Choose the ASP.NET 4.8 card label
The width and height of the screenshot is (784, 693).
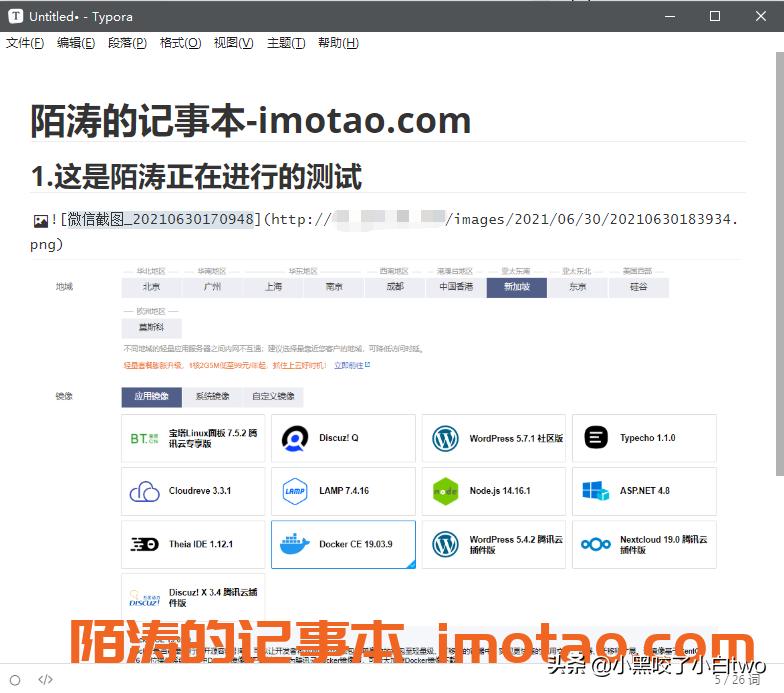pyautogui.click(x=644, y=491)
